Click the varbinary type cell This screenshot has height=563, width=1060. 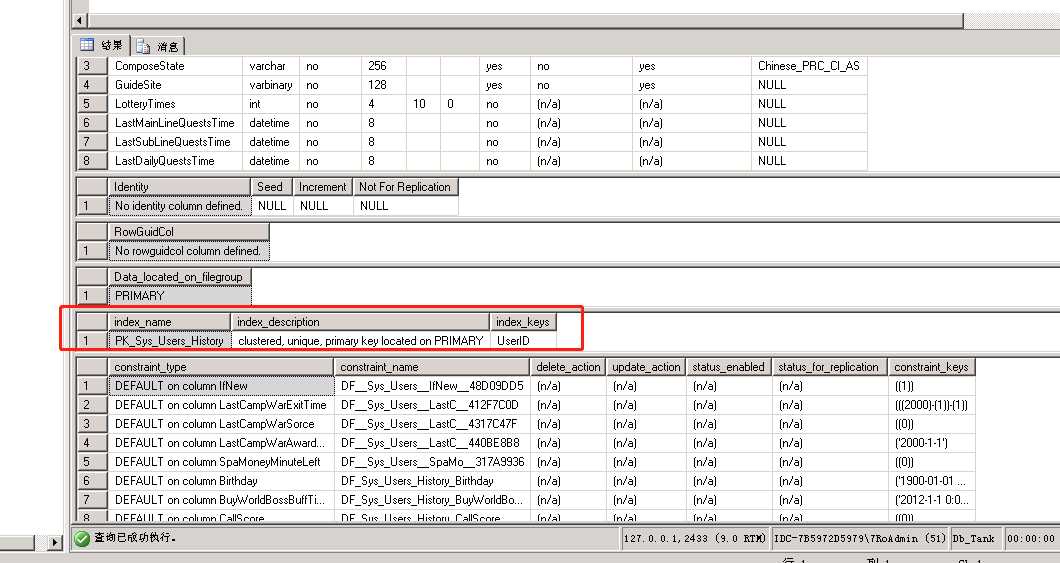pyautogui.click(x=270, y=84)
